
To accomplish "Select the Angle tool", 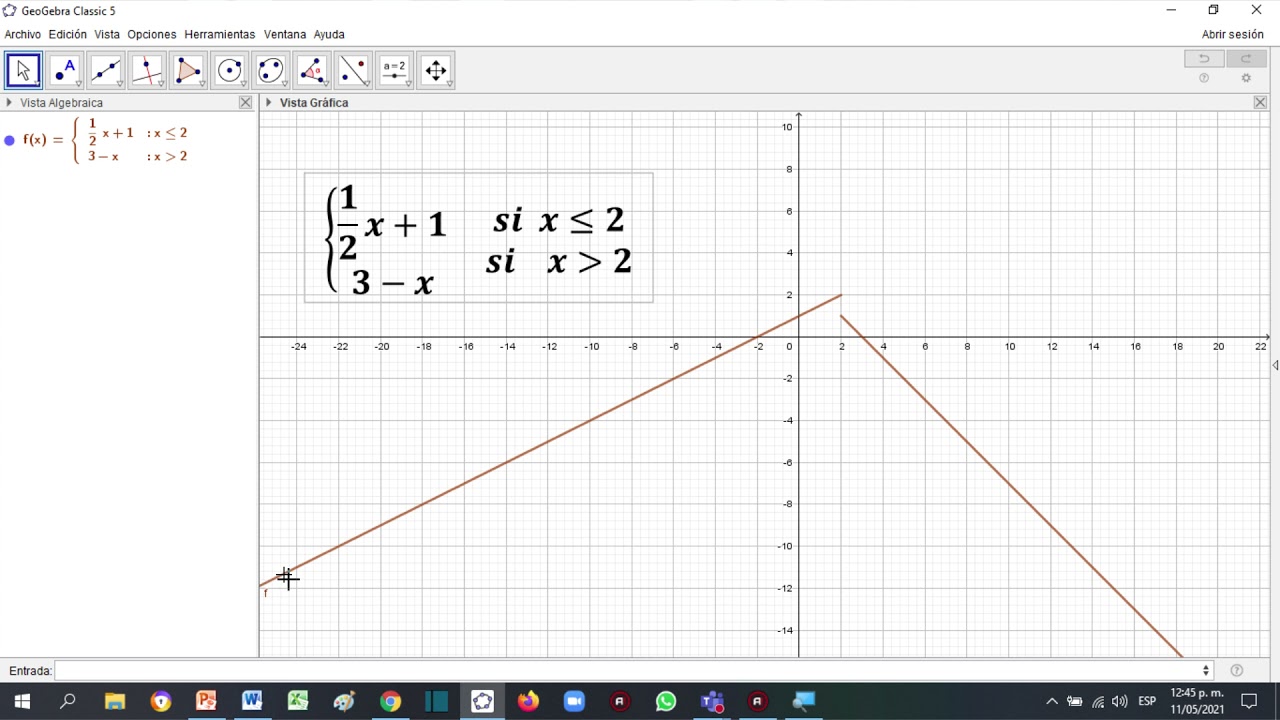I will pos(312,70).
